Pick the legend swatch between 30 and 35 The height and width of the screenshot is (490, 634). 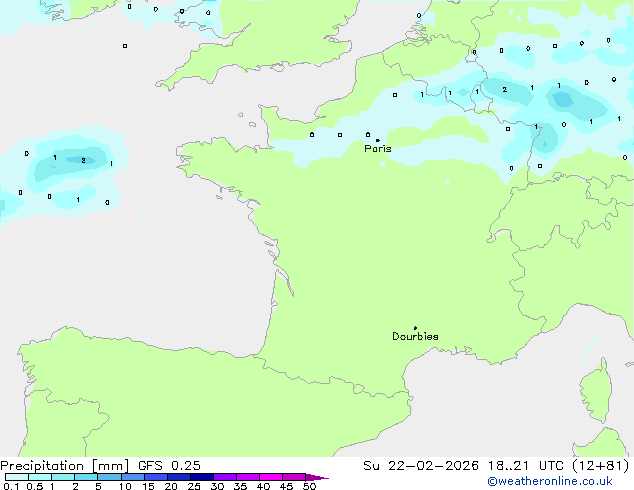[224, 477]
